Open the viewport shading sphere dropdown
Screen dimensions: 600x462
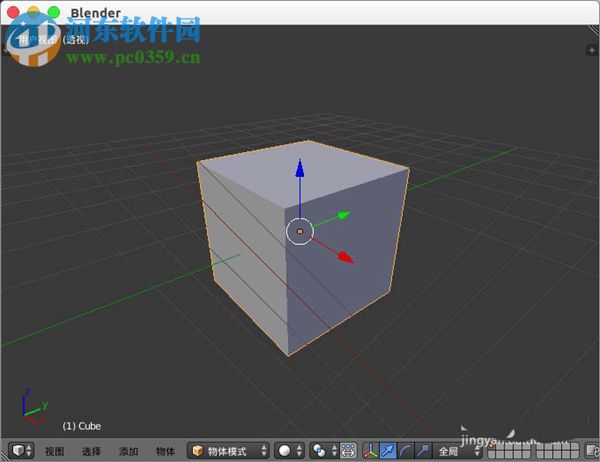[290, 451]
